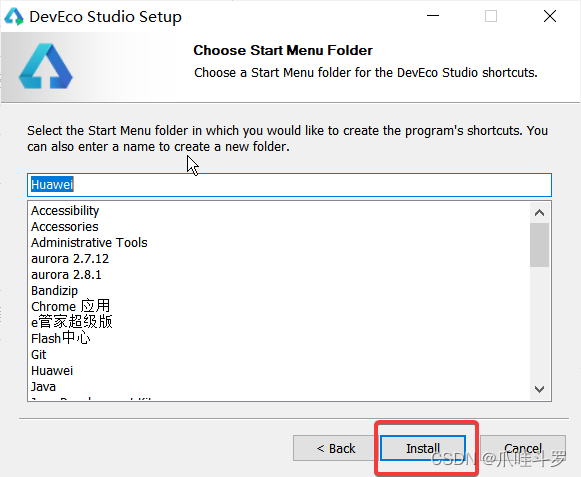Choose Flash中心 in the list
The width and height of the screenshot is (581, 477).
(x=61, y=338)
